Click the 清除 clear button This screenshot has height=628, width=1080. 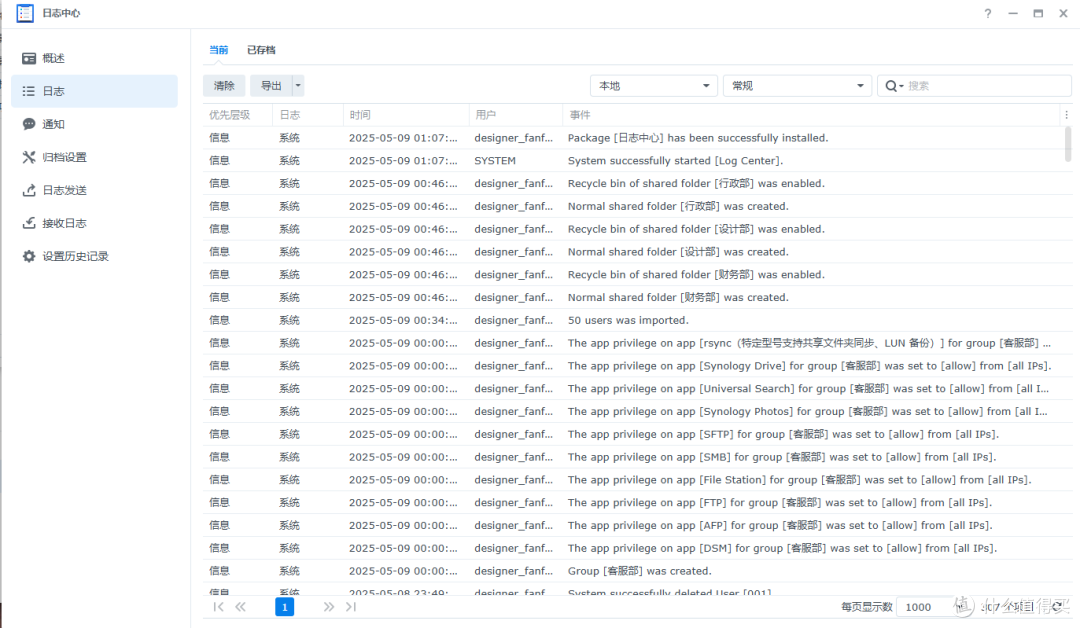click(225, 86)
